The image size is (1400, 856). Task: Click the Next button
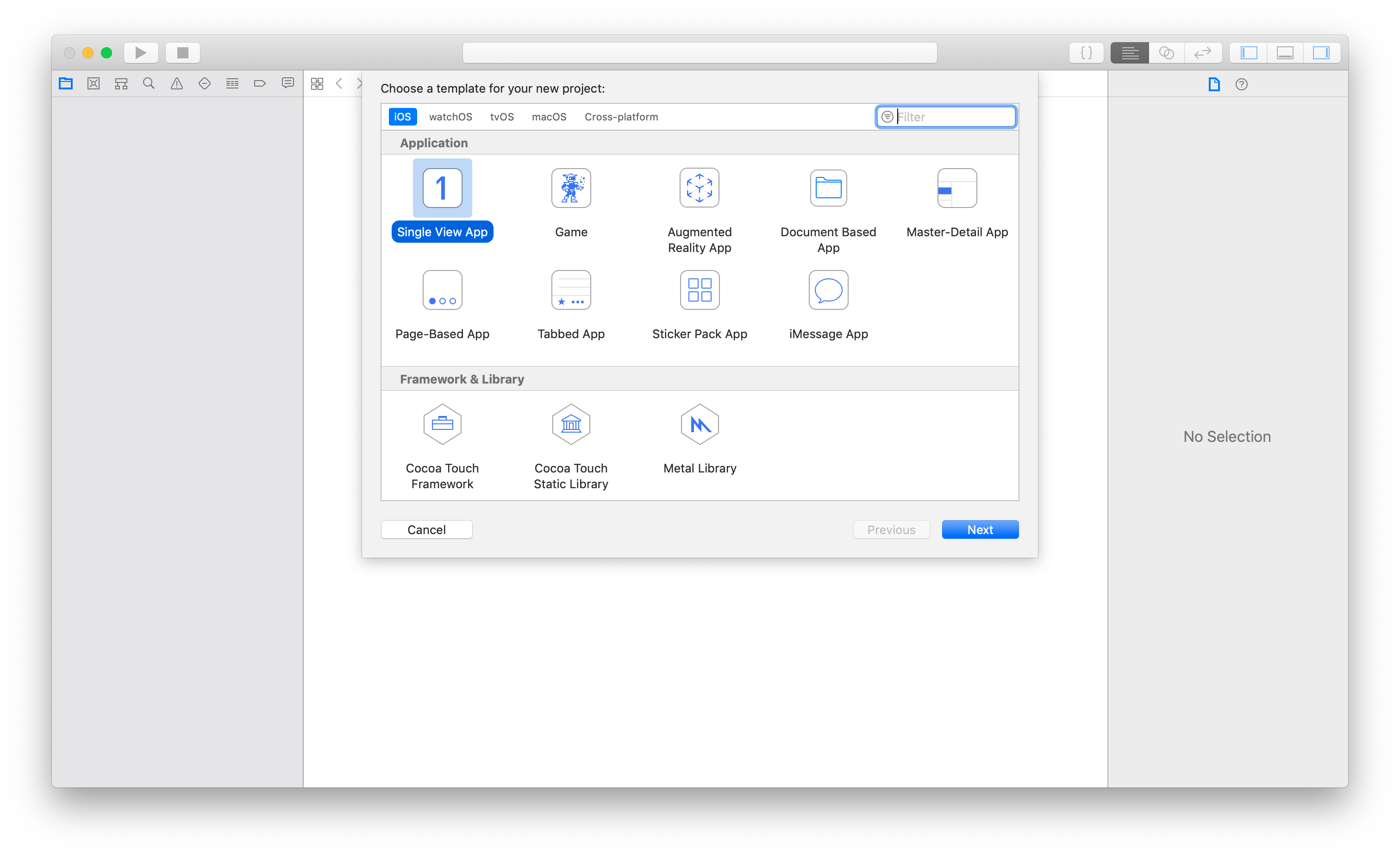point(980,530)
